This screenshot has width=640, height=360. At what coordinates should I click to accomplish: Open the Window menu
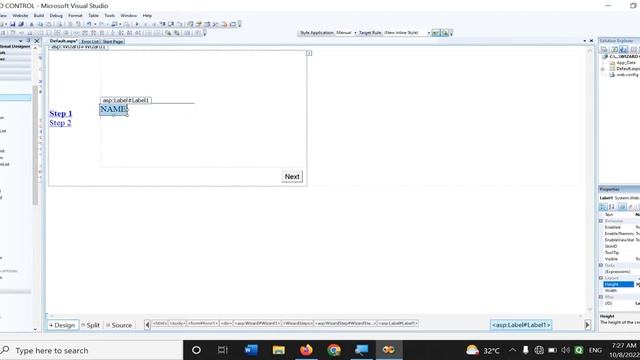point(129,16)
